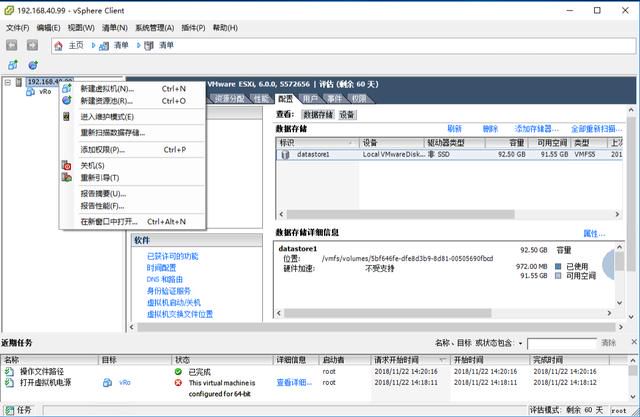The image size is (640, 417).
Task: Click the task icon for 操作文件路径 row
Action: [x=9, y=372]
